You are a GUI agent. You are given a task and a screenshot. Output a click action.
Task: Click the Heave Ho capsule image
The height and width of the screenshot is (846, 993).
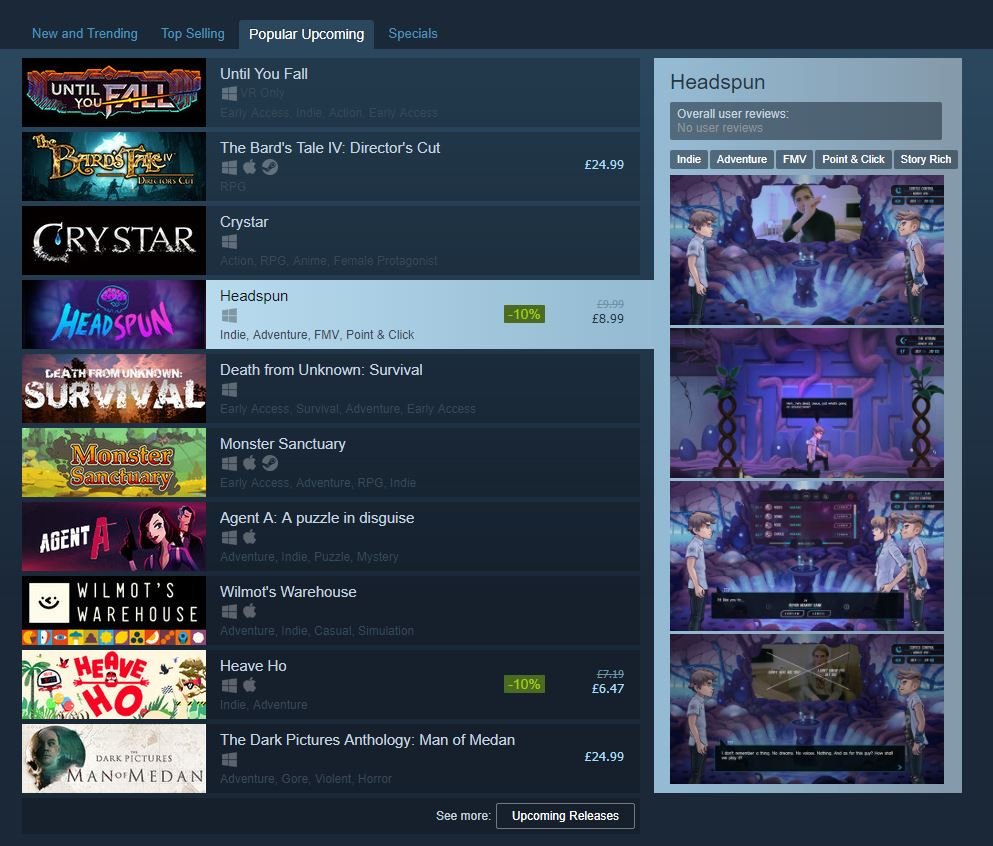[114, 685]
